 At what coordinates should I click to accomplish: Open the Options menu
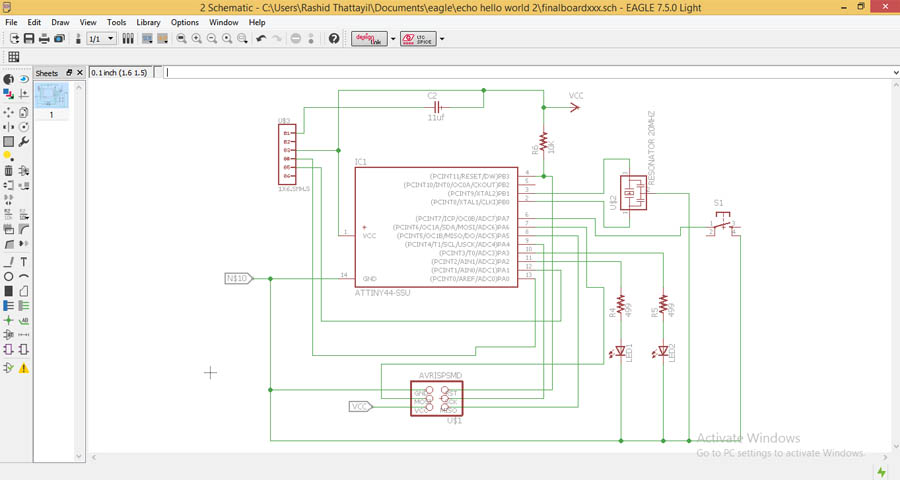tap(185, 22)
